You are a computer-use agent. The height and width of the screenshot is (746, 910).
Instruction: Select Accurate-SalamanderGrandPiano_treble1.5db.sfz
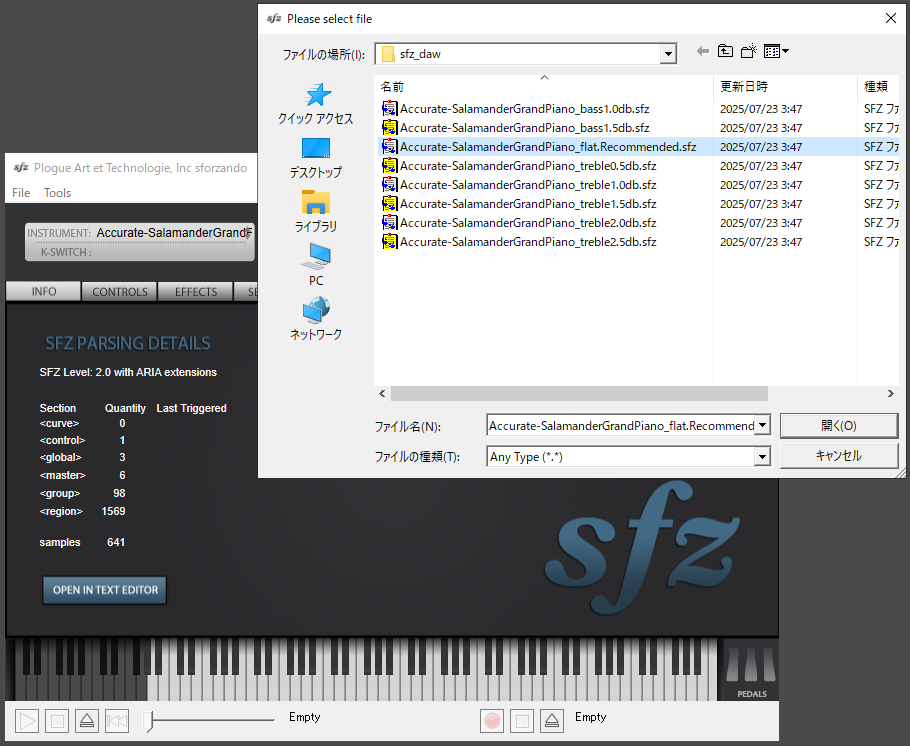click(528, 204)
